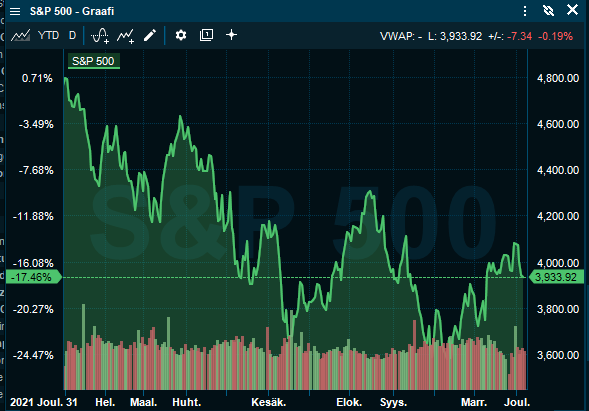Click the -3.49% percent axis label
This screenshot has width=589, height=411.
coord(36,124)
